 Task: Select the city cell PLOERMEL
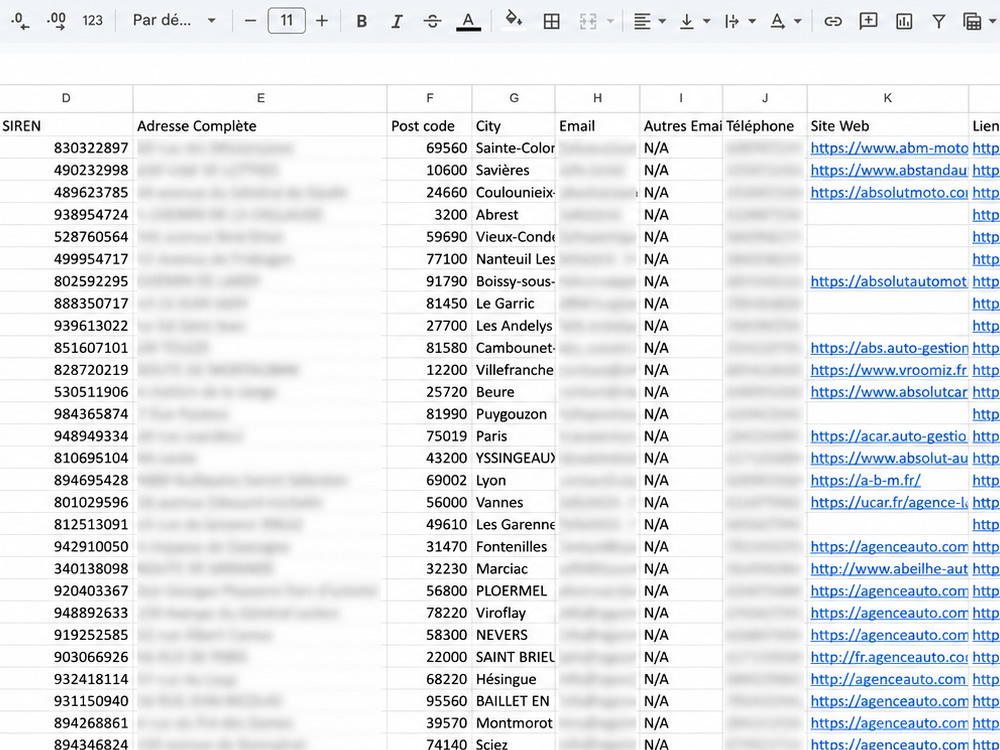[x=514, y=591]
